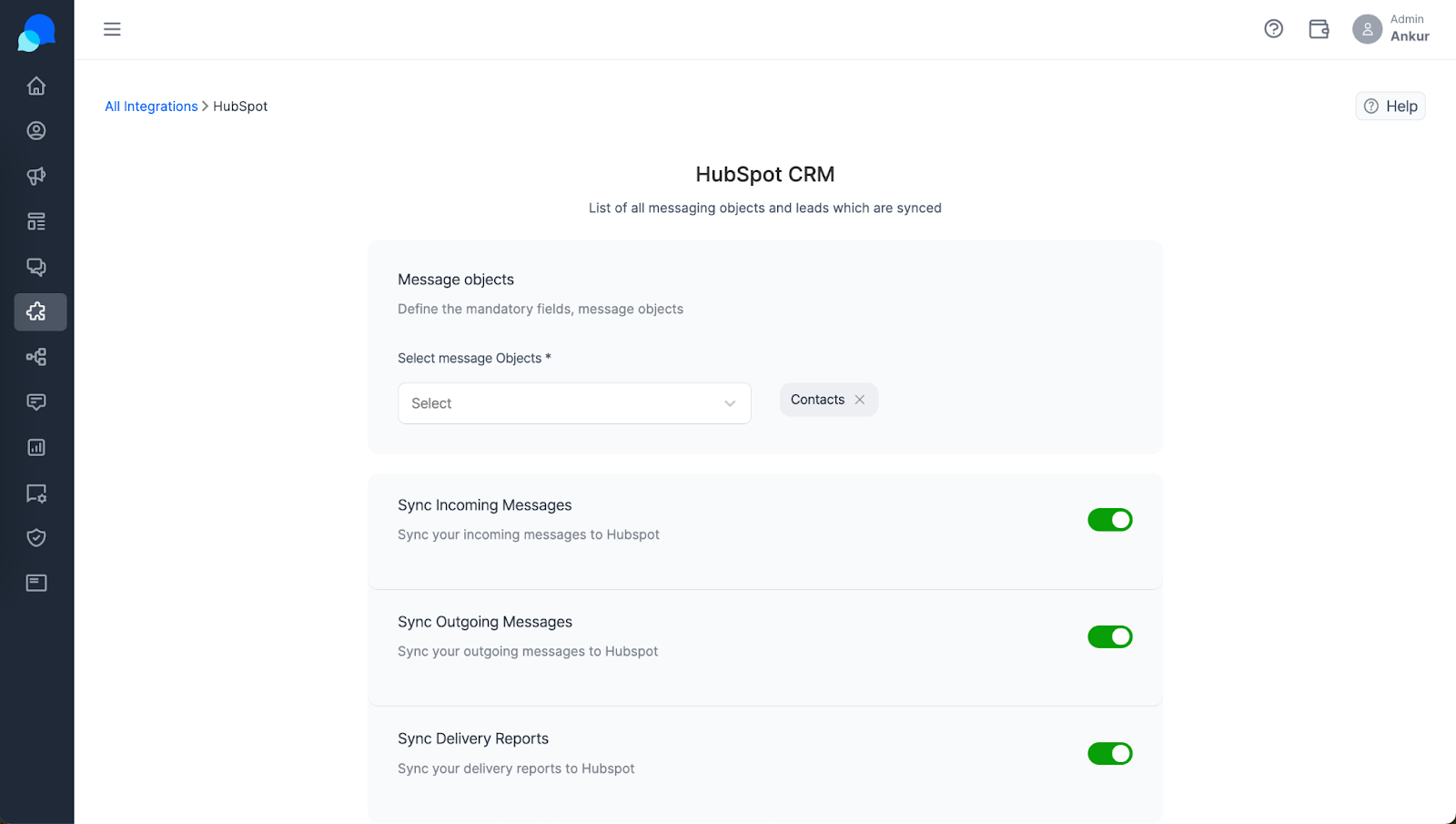This screenshot has width=1456, height=824.
Task: Click the Help button
Action: click(1390, 107)
